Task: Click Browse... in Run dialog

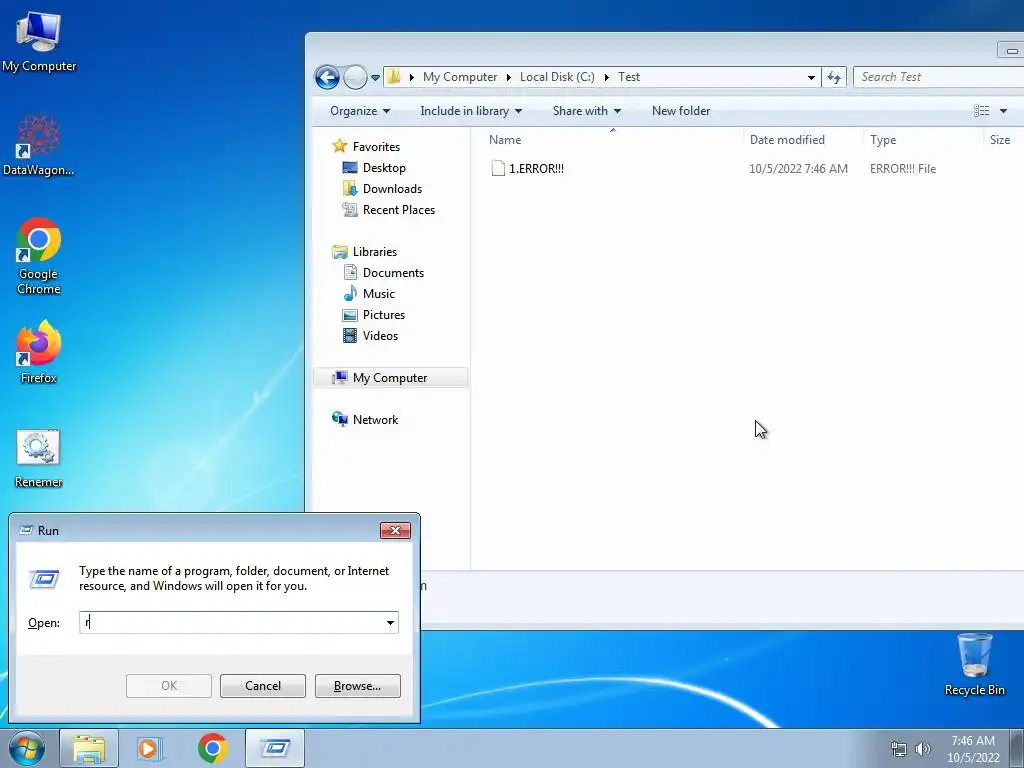Action: click(357, 686)
